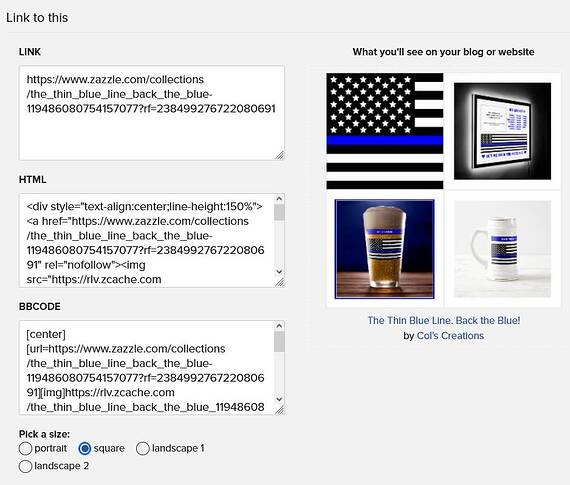Click inside the LINK text box
The width and height of the screenshot is (570, 485).
[x=152, y=113]
